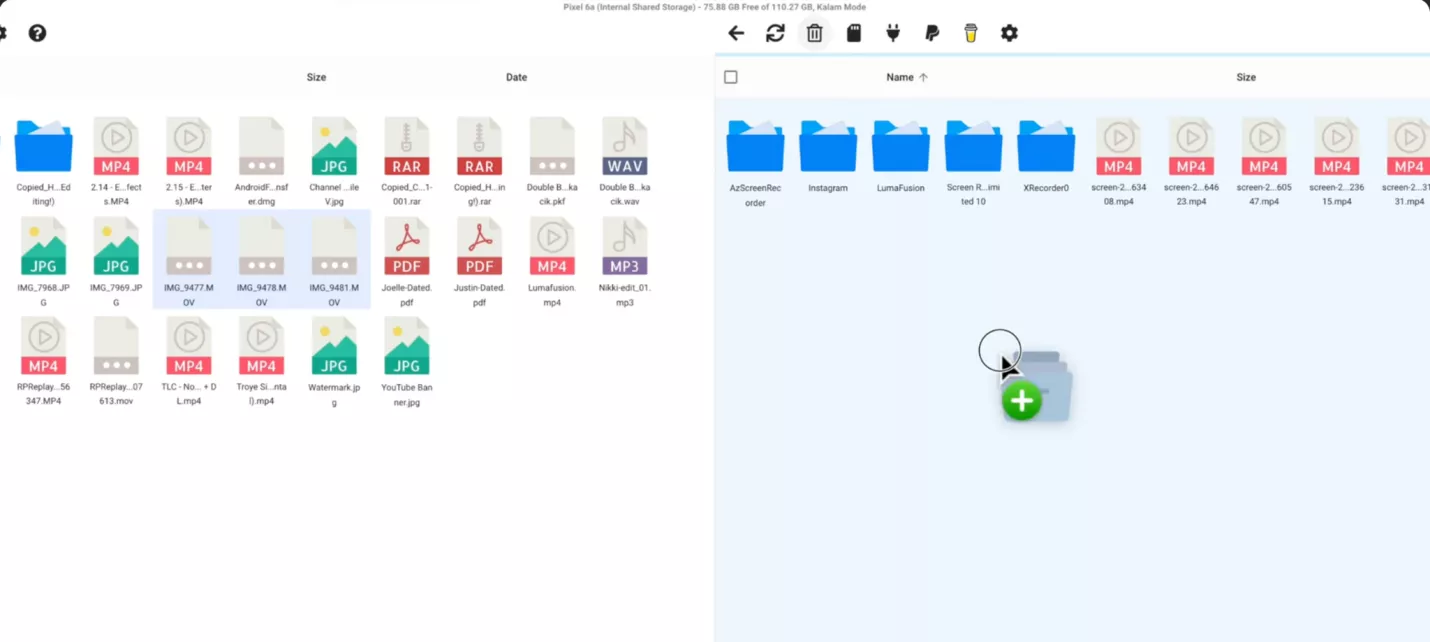Select the Nikki-edit_01.mp3 audio file

[x=625, y=263]
